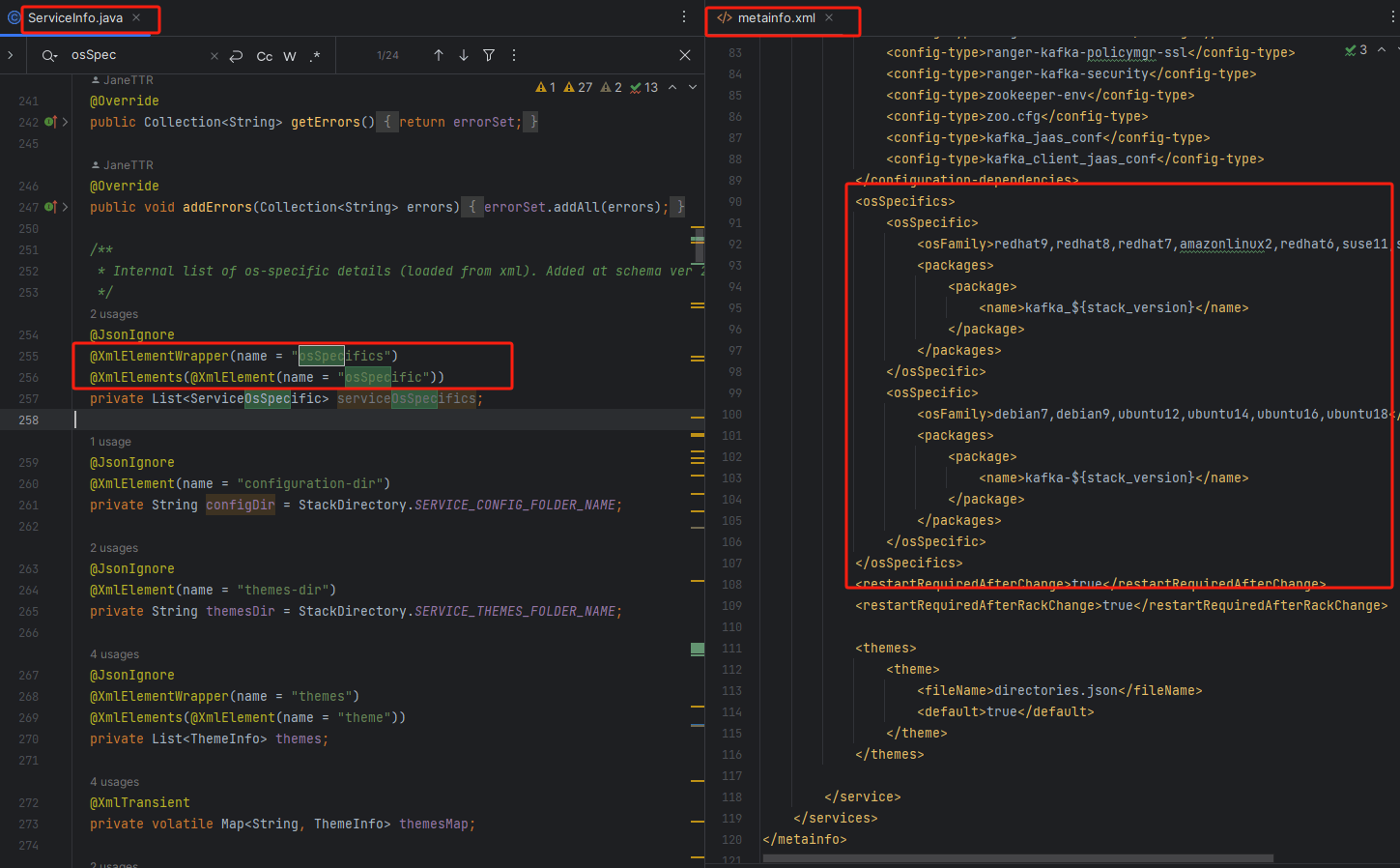Open the find bar more options menu
Screen dimensions: 1400x868
[514, 55]
